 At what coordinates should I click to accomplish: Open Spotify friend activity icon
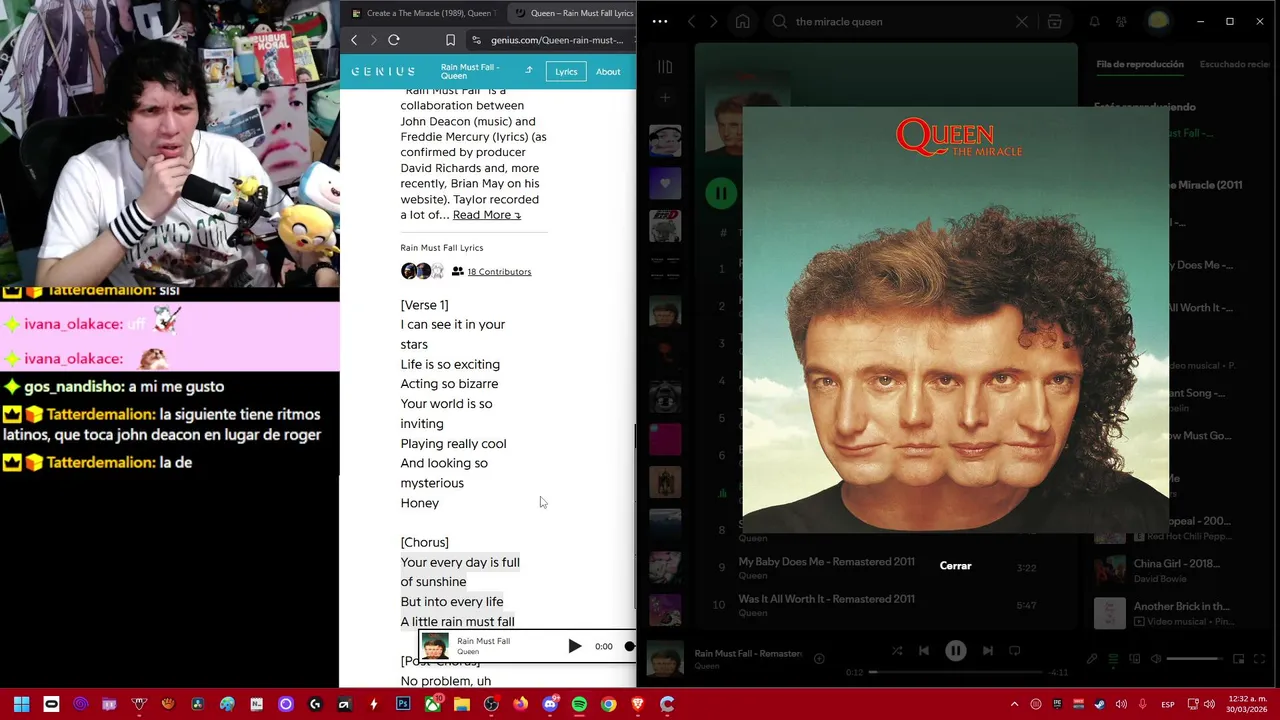1121,21
